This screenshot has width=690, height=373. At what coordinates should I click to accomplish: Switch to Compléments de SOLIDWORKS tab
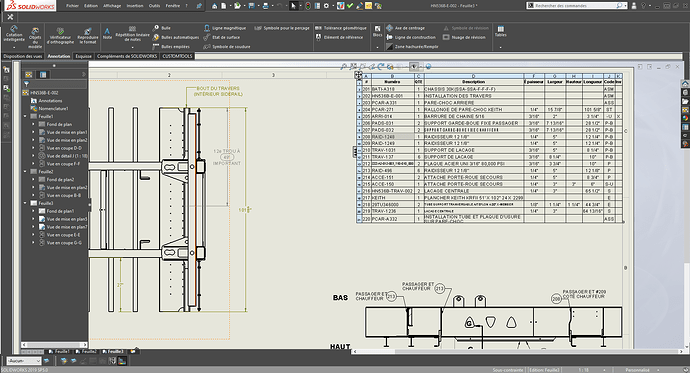point(127,56)
